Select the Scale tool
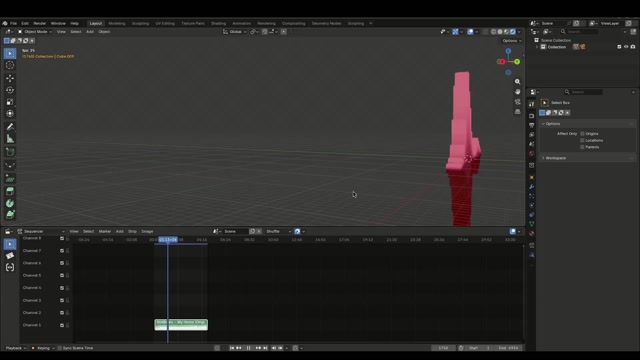This screenshot has width=640, height=360. pyautogui.click(x=10, y=102)
